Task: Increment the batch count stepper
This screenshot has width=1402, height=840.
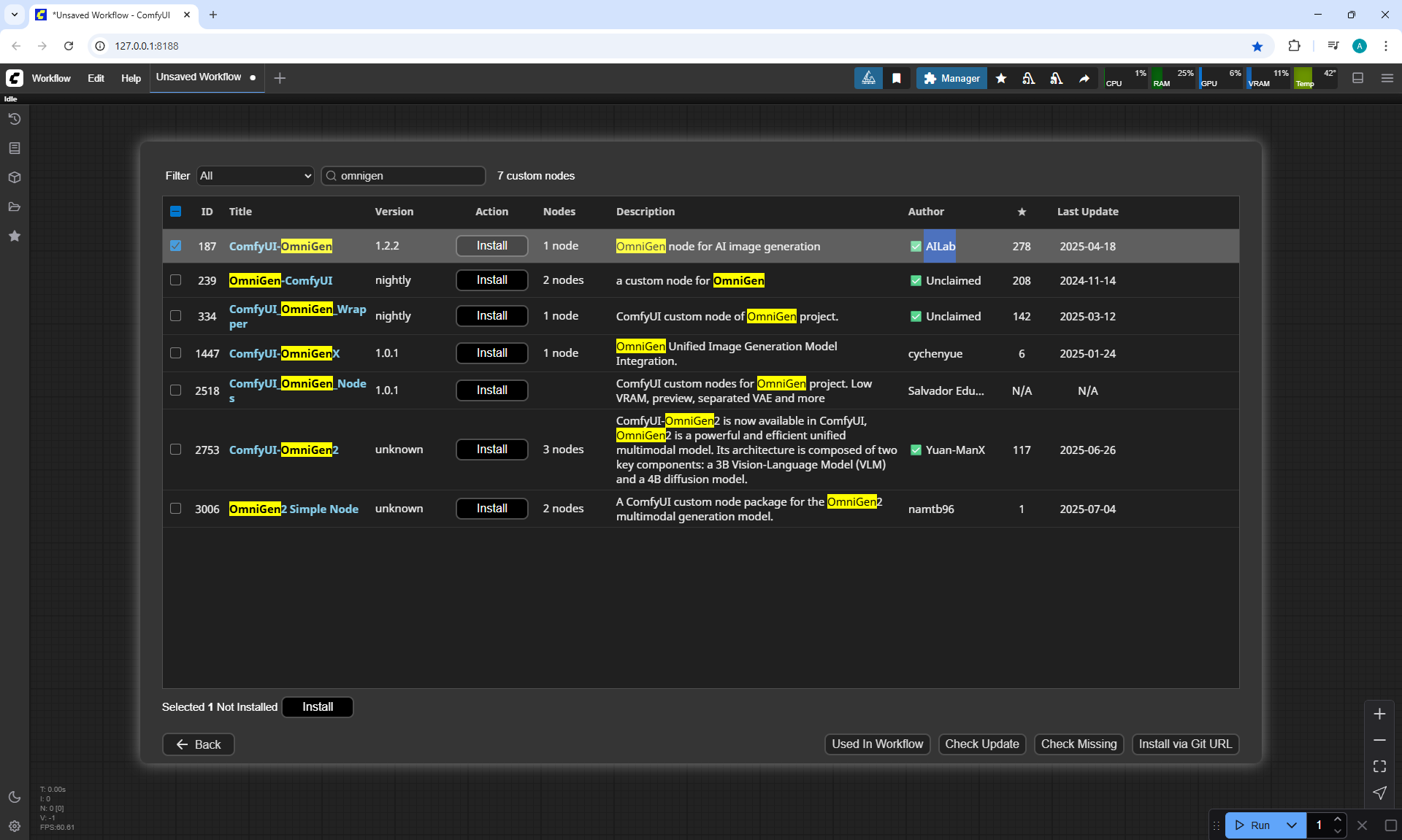Action: [1338, 820]
